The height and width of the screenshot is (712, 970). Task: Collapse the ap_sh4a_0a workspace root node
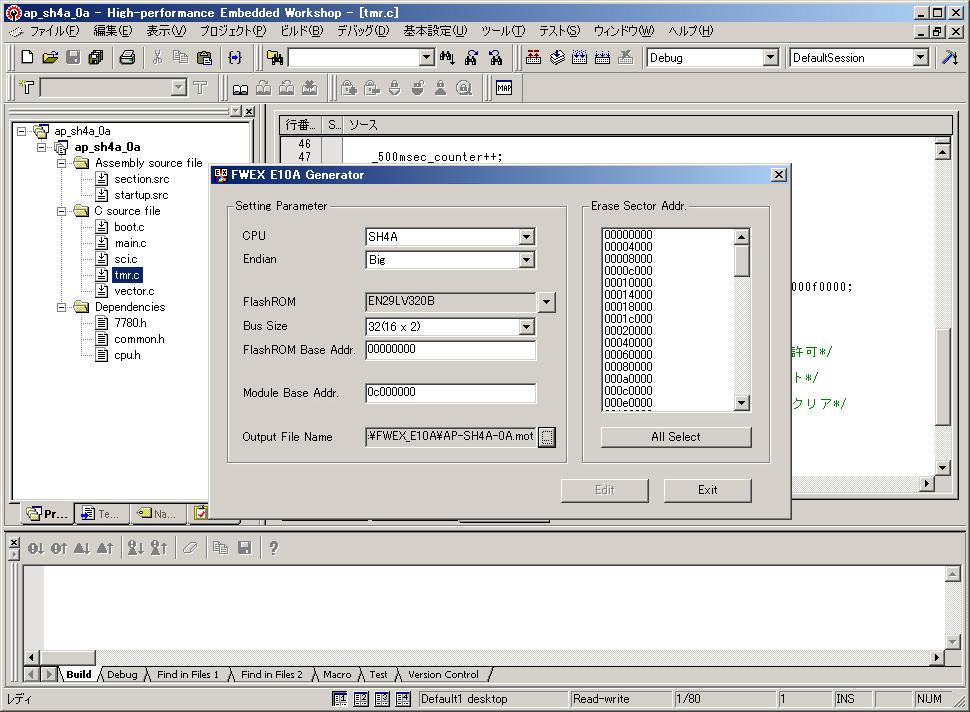(x=21, y=131)
